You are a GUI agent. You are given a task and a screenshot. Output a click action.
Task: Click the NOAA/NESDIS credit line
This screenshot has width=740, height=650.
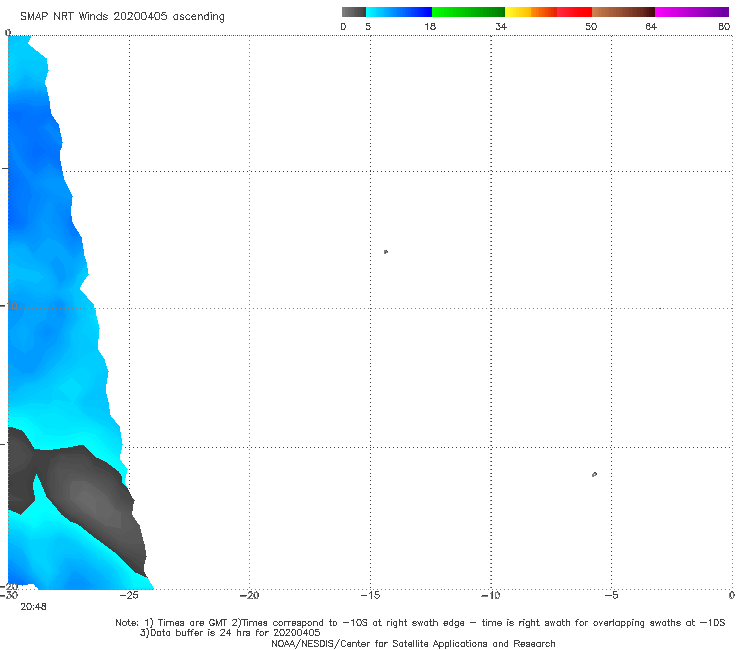pyautogui.click(x=413, y=643)
